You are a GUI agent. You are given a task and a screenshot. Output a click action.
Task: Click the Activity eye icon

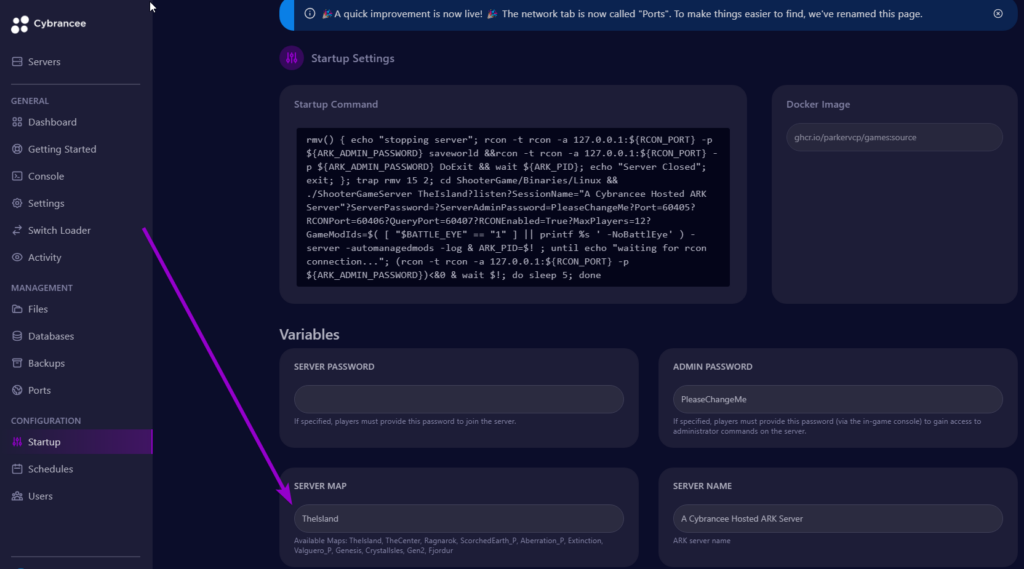(17, 257)
